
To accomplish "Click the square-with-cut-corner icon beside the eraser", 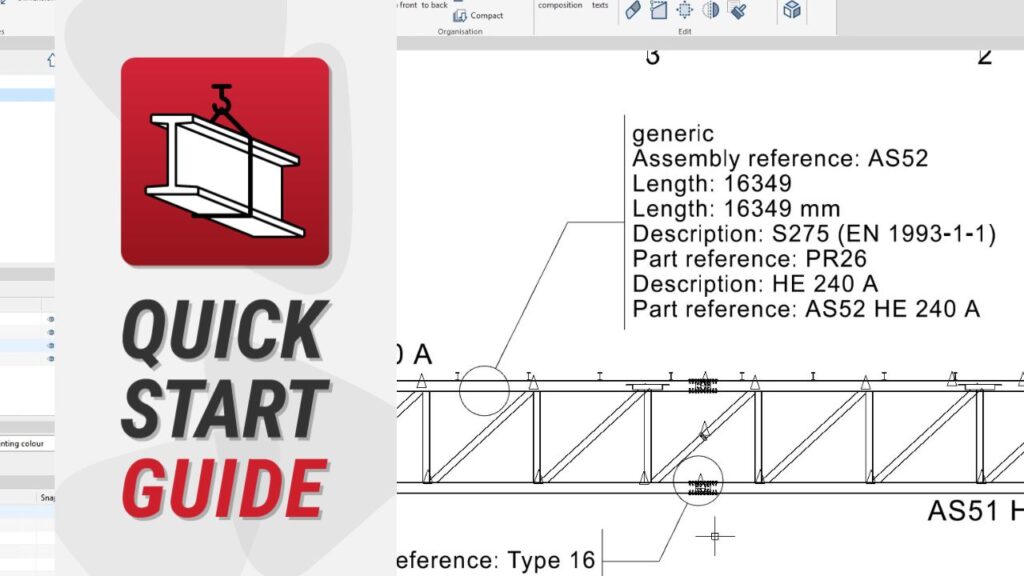I will click(x=659, y=10).
